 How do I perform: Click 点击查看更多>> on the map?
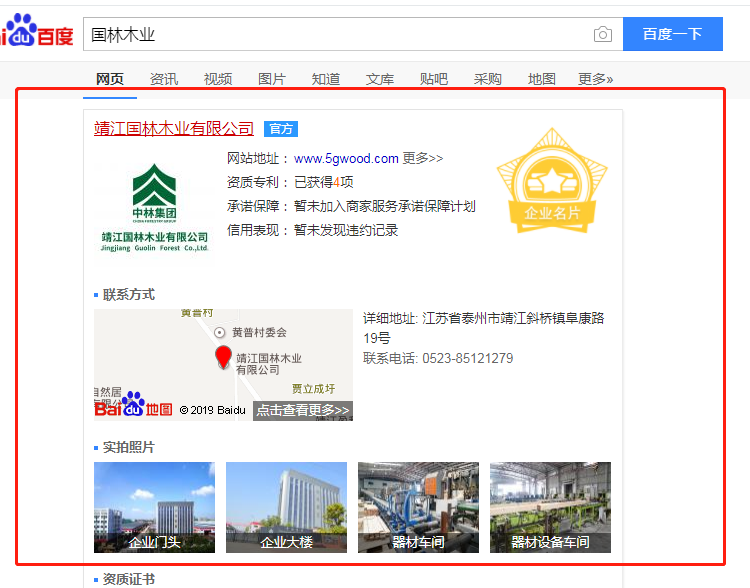point(303,410)
